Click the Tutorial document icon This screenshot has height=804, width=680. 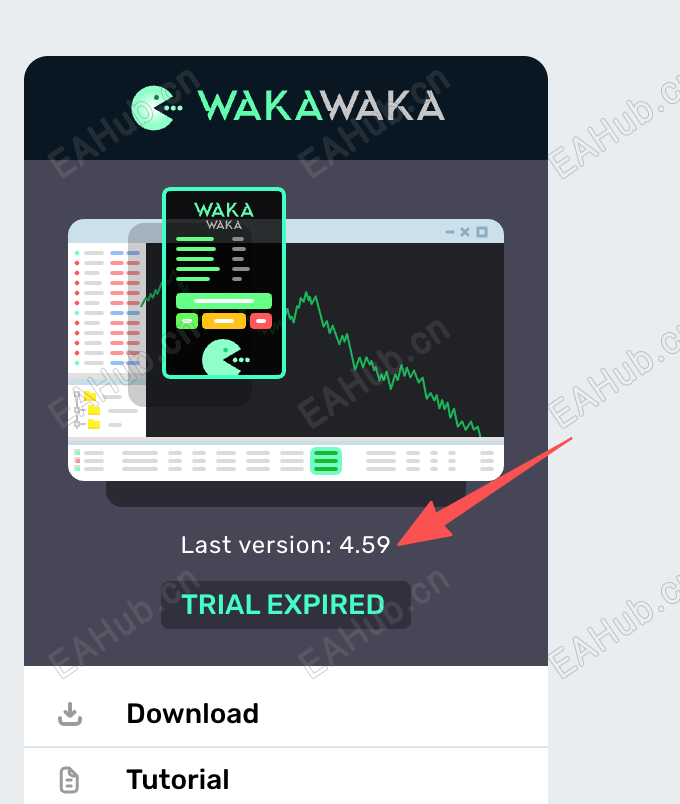[x=69, y=780]
